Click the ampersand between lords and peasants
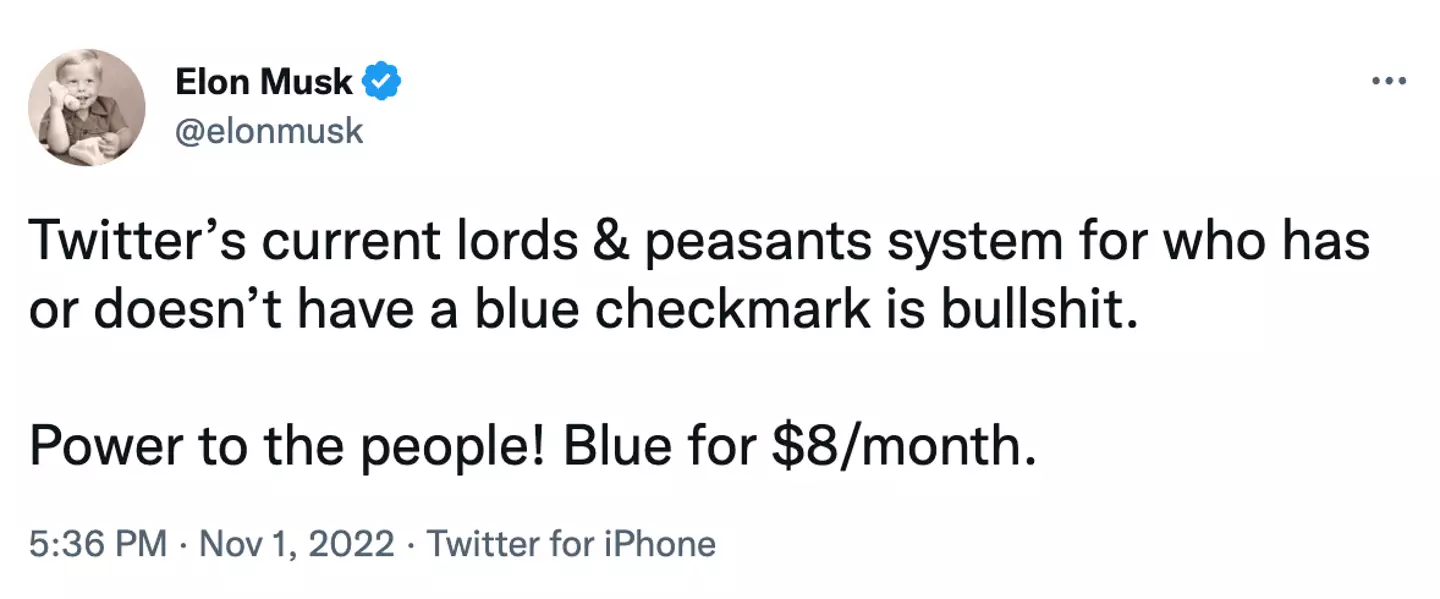Image resolution: width=1440 pixels, height=599 pixels. coord(621,242)
